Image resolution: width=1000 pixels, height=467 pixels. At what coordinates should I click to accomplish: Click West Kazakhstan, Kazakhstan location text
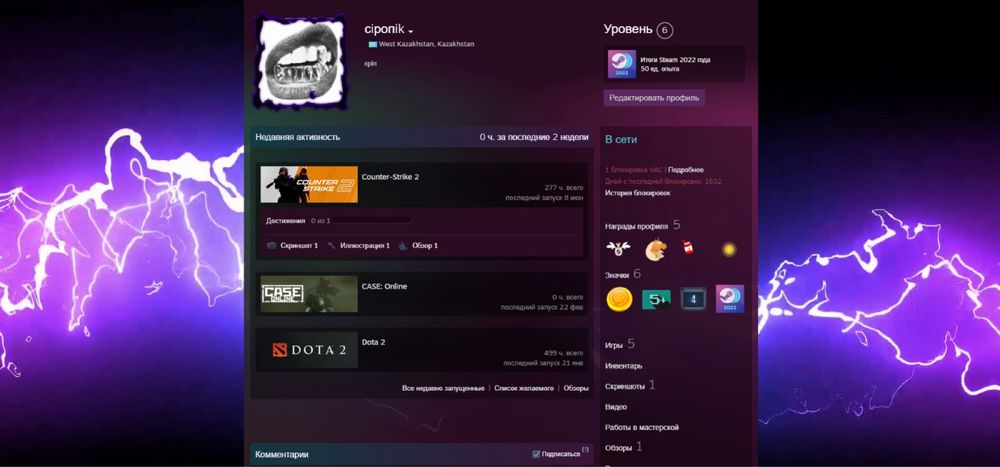point(426,45)
